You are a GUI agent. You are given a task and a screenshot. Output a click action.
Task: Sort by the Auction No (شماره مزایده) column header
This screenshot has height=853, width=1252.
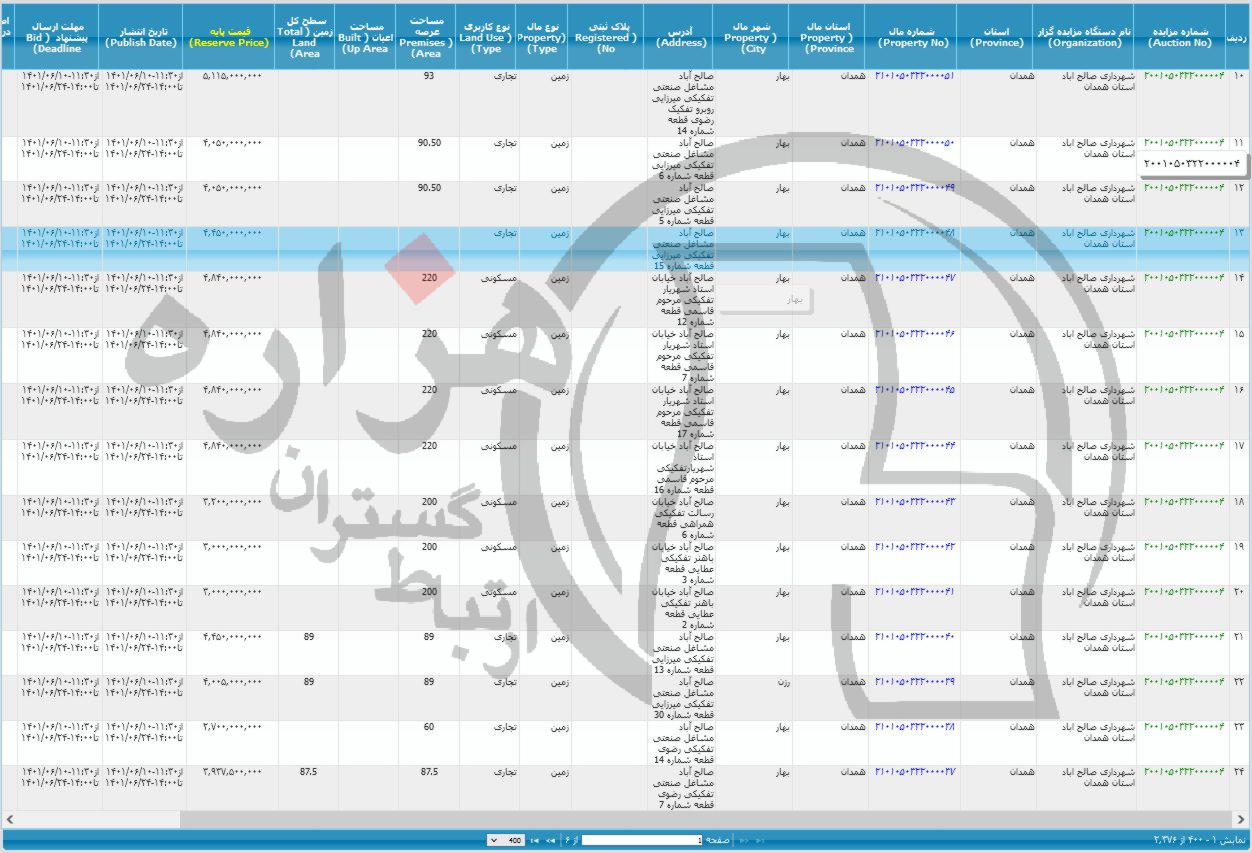(x=1180, y=30)
